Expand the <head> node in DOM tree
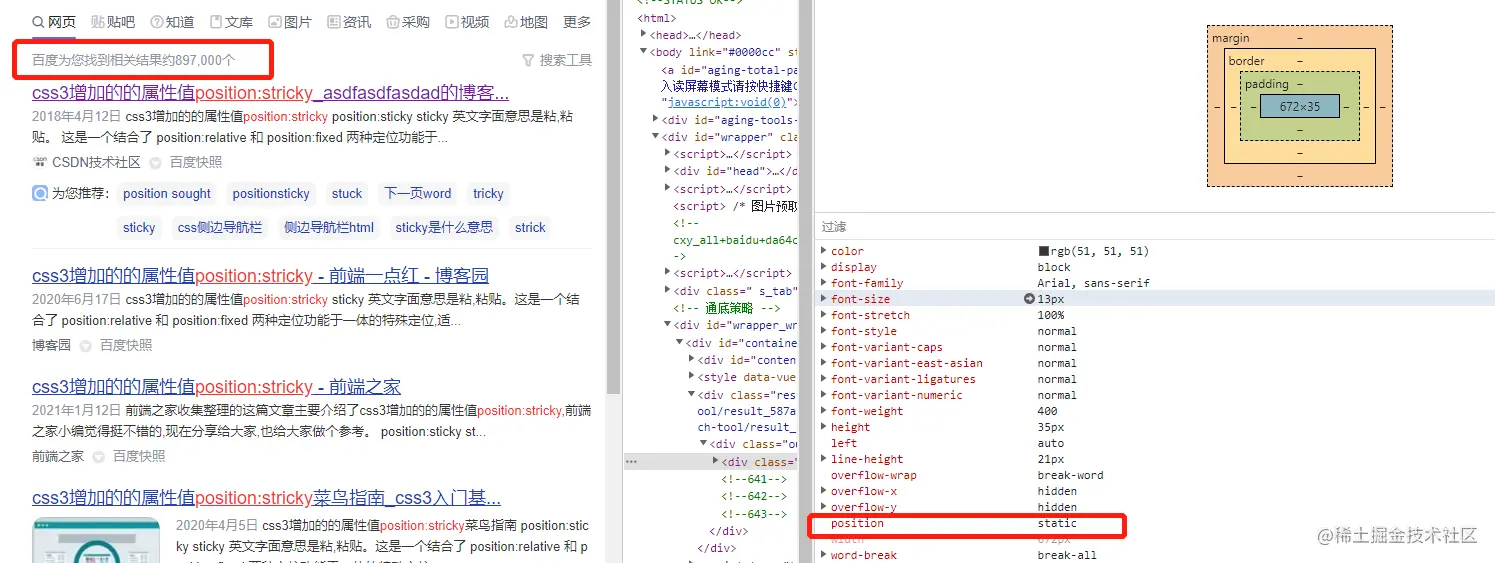 click(645, 35)
